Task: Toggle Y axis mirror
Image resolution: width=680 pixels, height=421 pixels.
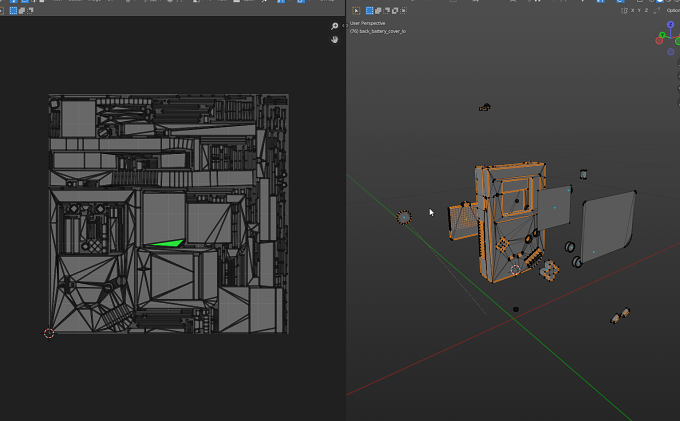Action: (x=639, y=10)
